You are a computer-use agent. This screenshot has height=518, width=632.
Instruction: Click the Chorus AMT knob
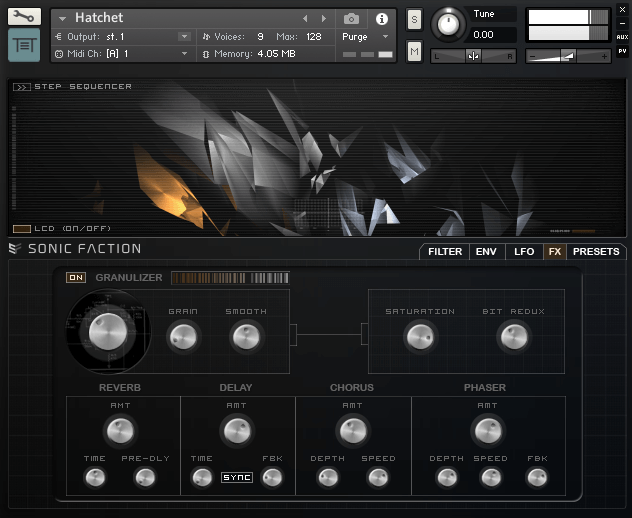click(353, 431)
